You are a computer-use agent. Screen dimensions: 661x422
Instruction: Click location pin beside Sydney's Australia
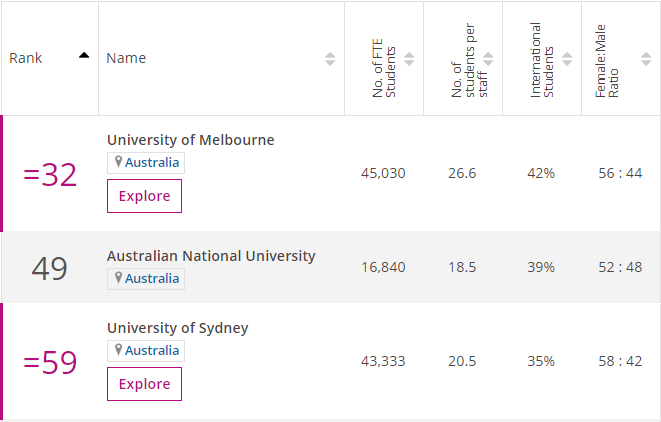pyautogui.click(x=118, y=350)
